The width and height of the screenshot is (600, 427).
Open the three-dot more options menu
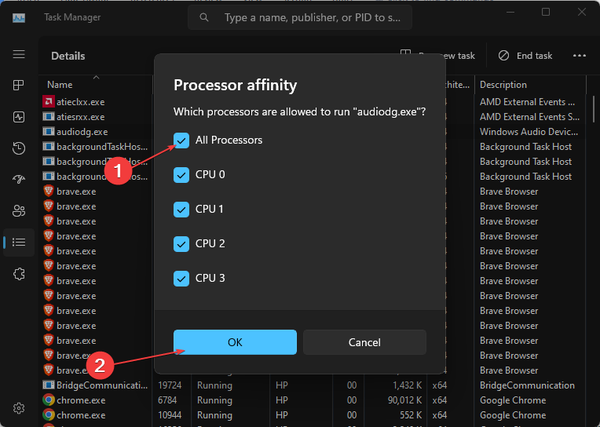(x=579, y=56)
